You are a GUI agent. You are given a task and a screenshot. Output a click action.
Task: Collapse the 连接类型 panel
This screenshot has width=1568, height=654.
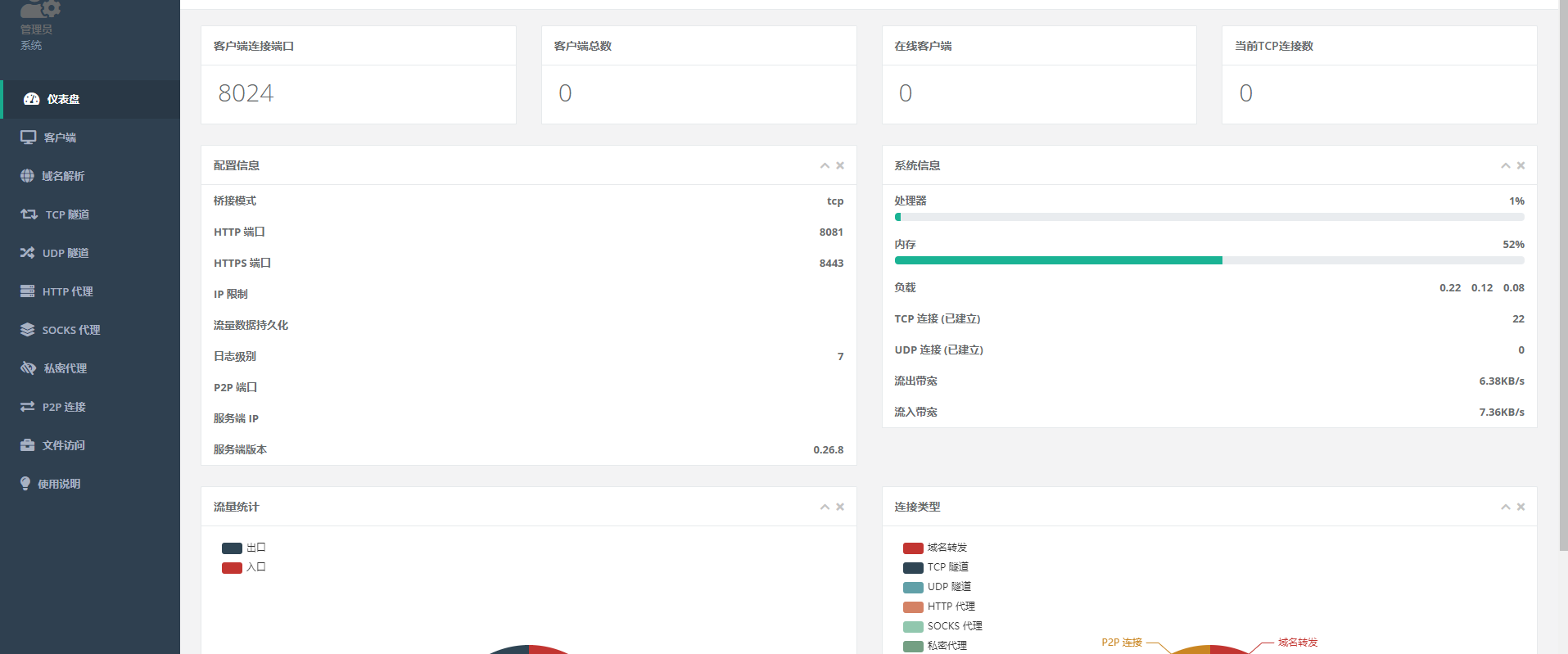click(1505, 507)
